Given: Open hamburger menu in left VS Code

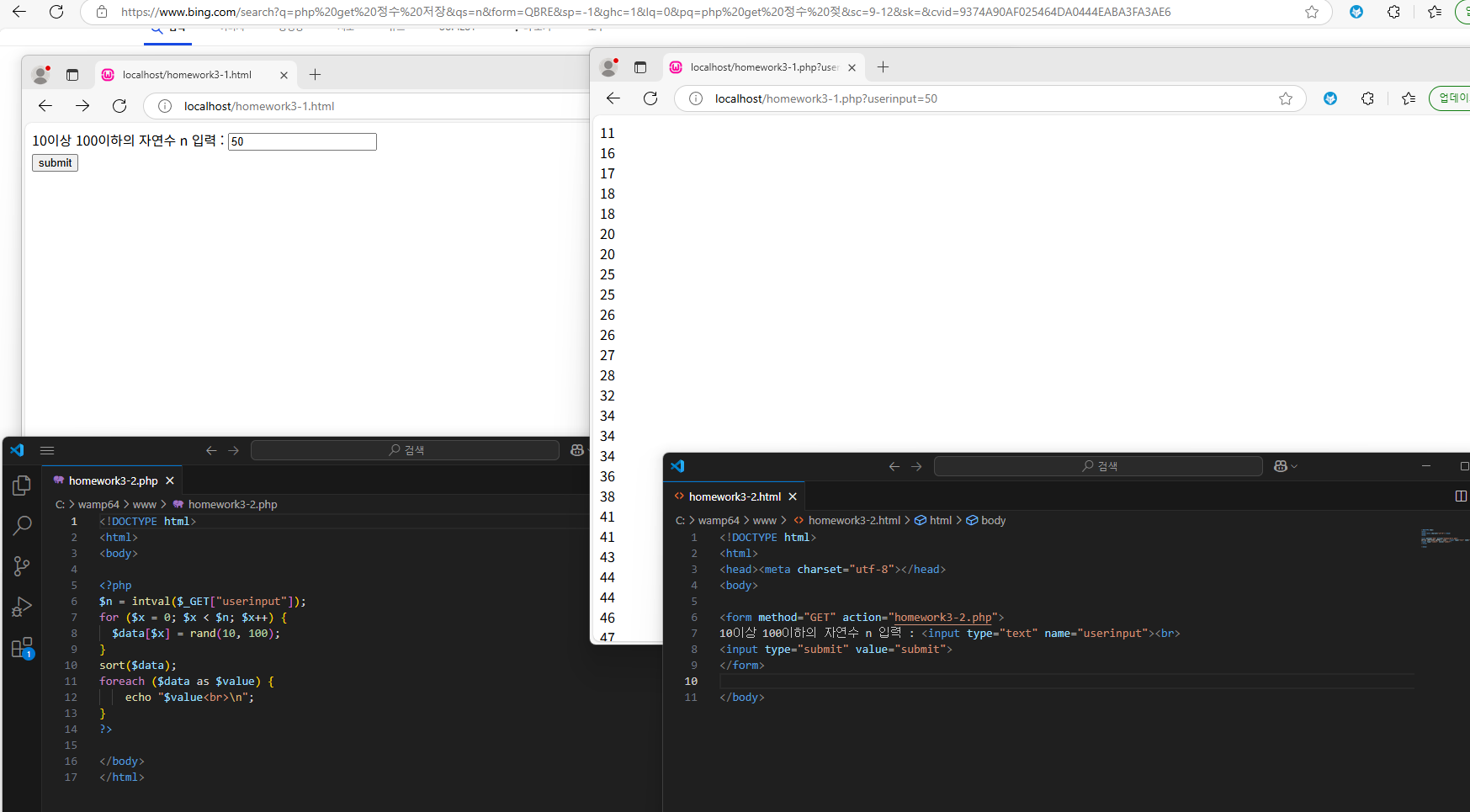Looking at the screenshot, I should click(47, 450).
